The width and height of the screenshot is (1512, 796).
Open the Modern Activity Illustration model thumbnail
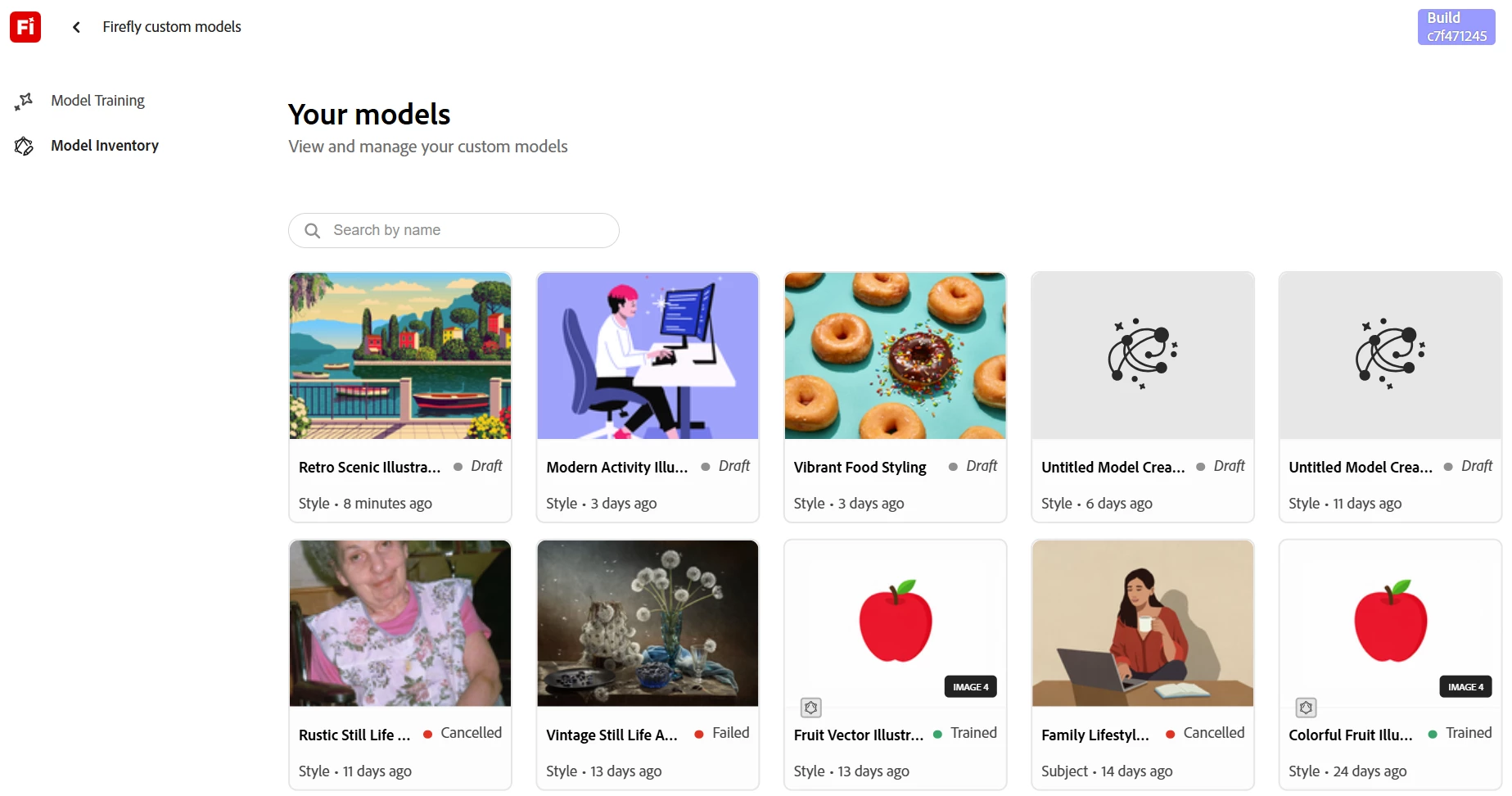[x=648, y=356]
